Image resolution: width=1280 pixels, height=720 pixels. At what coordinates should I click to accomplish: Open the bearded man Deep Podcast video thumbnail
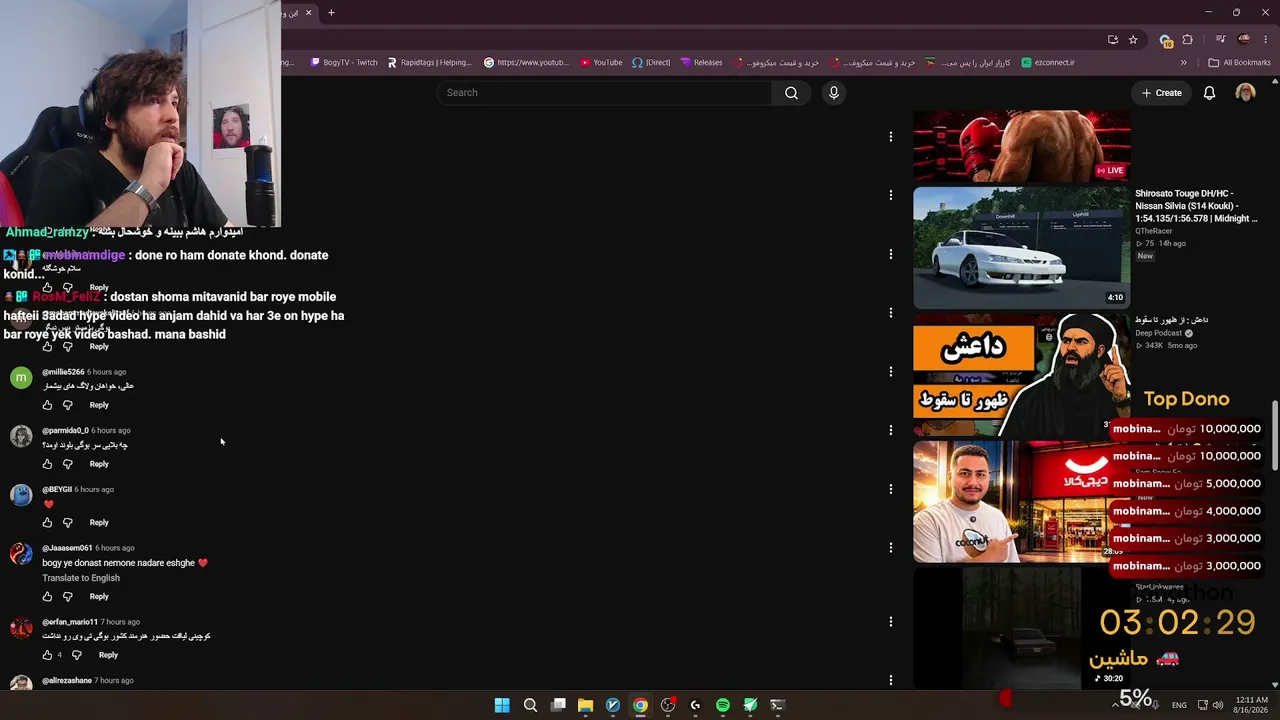click(1021, 375)
